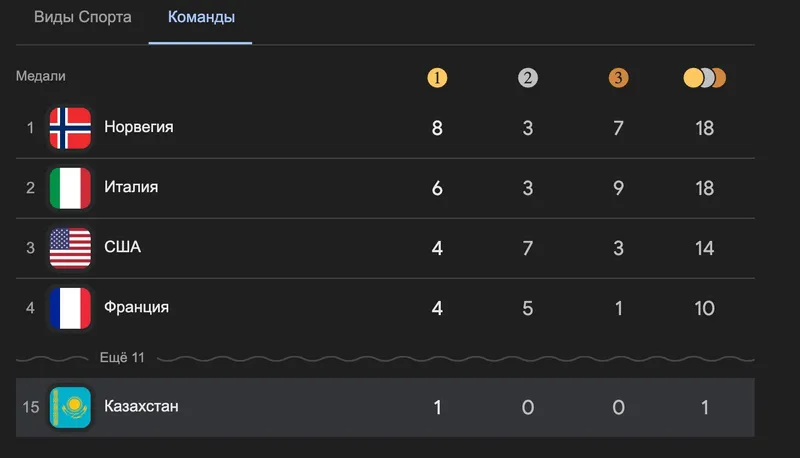Click the bronze medal column icon

coord(618,78)
